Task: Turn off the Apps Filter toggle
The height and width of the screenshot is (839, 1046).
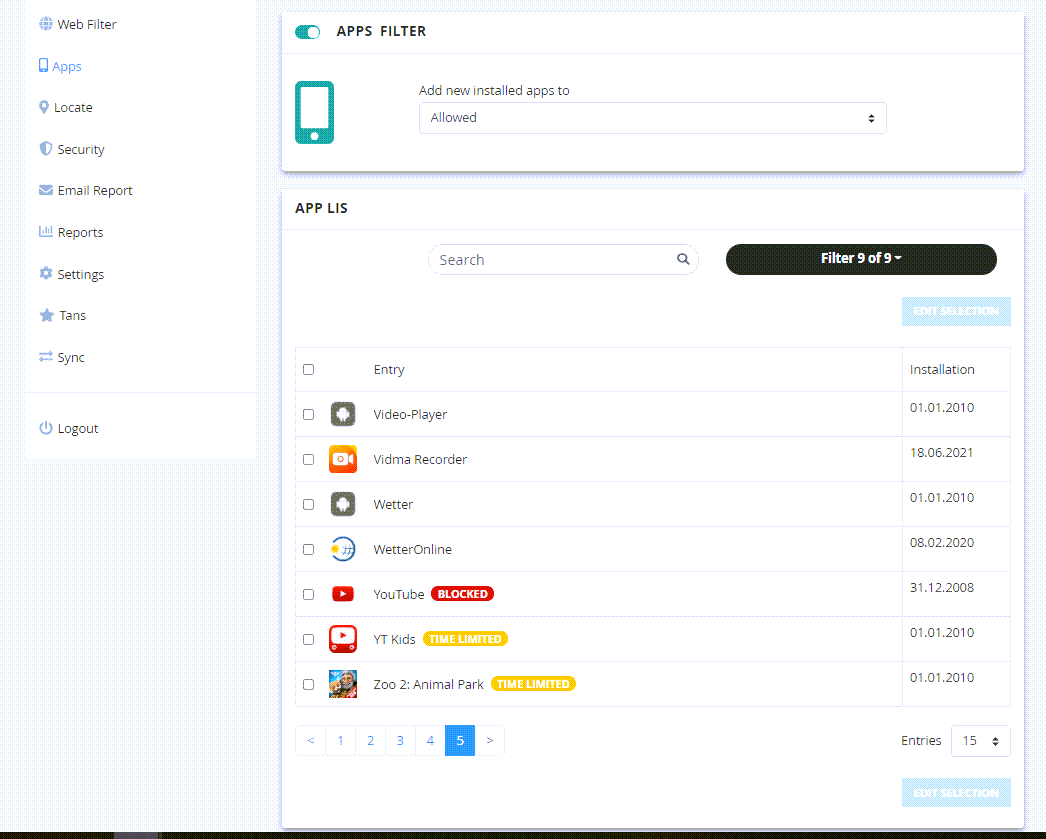Action: (308, 32)
